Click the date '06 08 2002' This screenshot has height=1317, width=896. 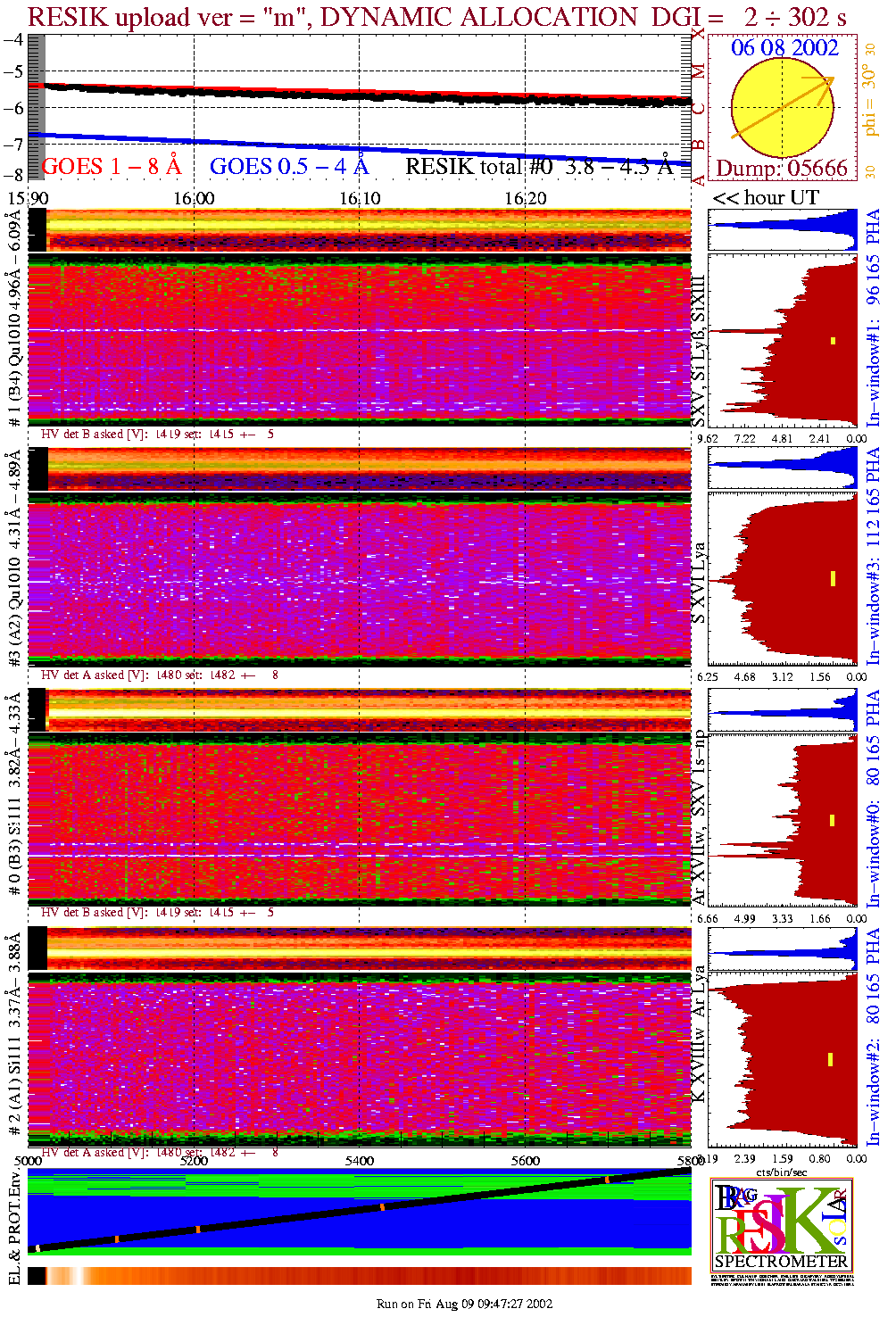784,48
